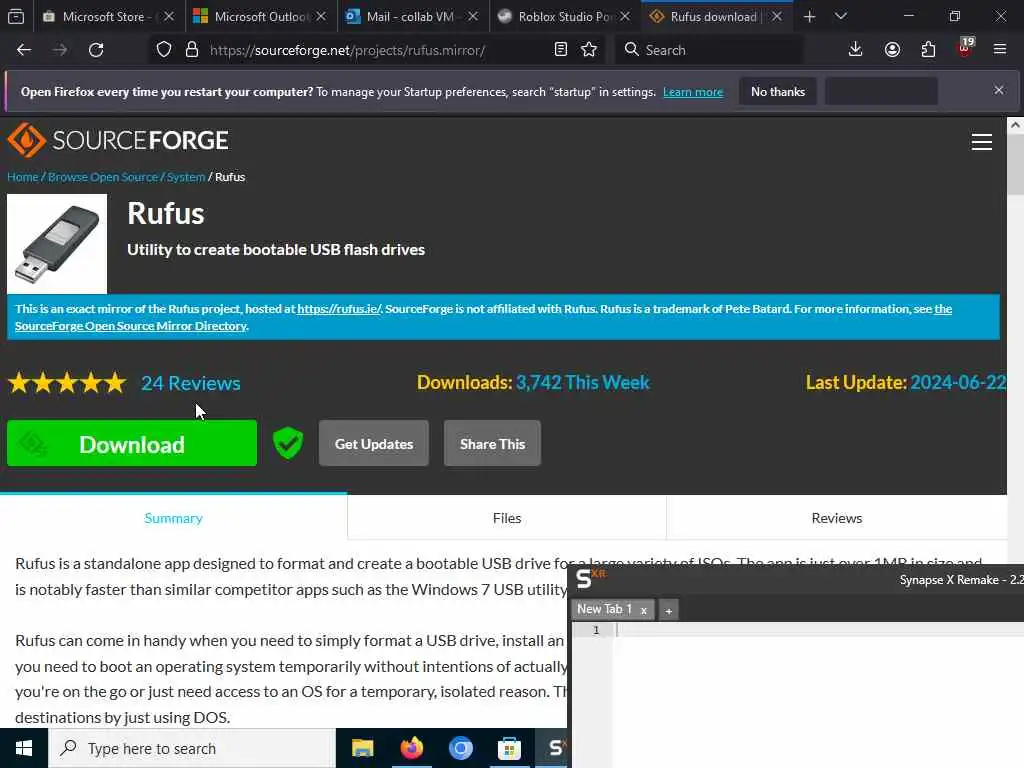Go back using the browser back arrow

click(24, 50)
